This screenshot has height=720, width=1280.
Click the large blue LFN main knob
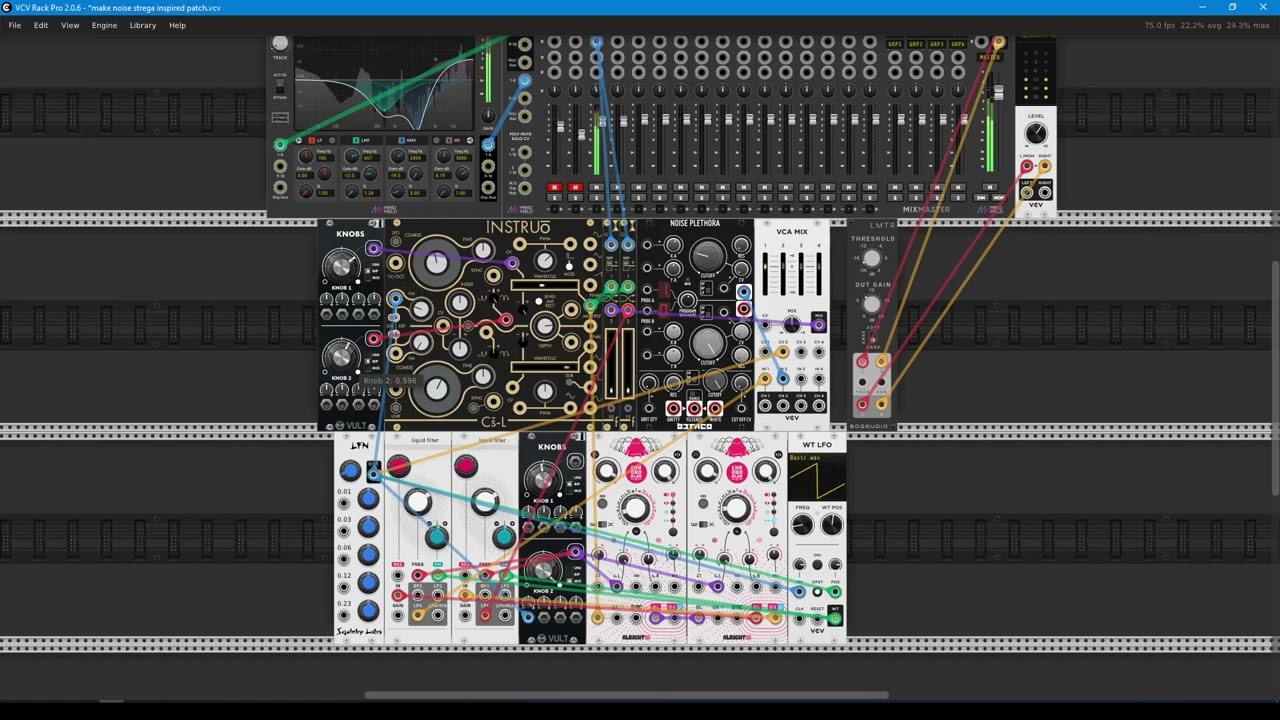(350, 470)
